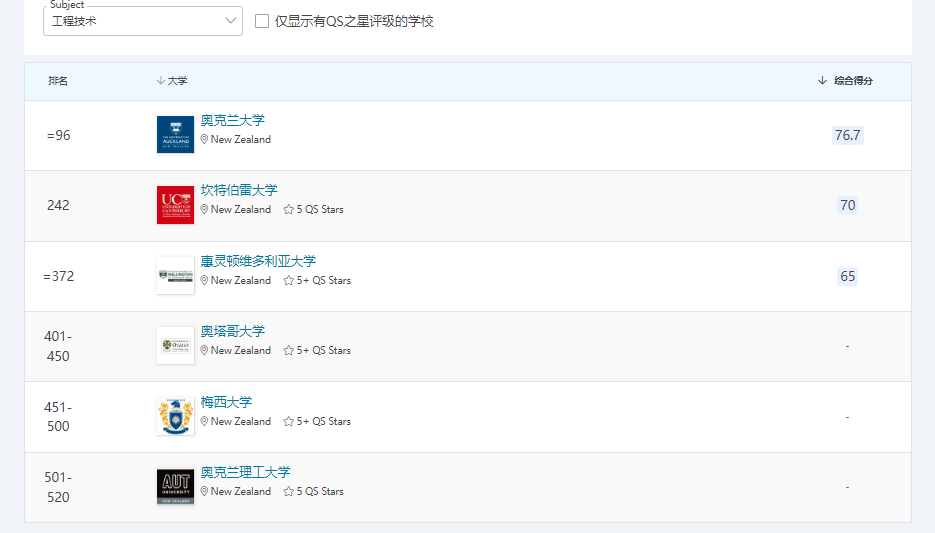Open the 奥塔哥大学 link
The width and height of the screenshot is (935, 533).
(233, 331)
